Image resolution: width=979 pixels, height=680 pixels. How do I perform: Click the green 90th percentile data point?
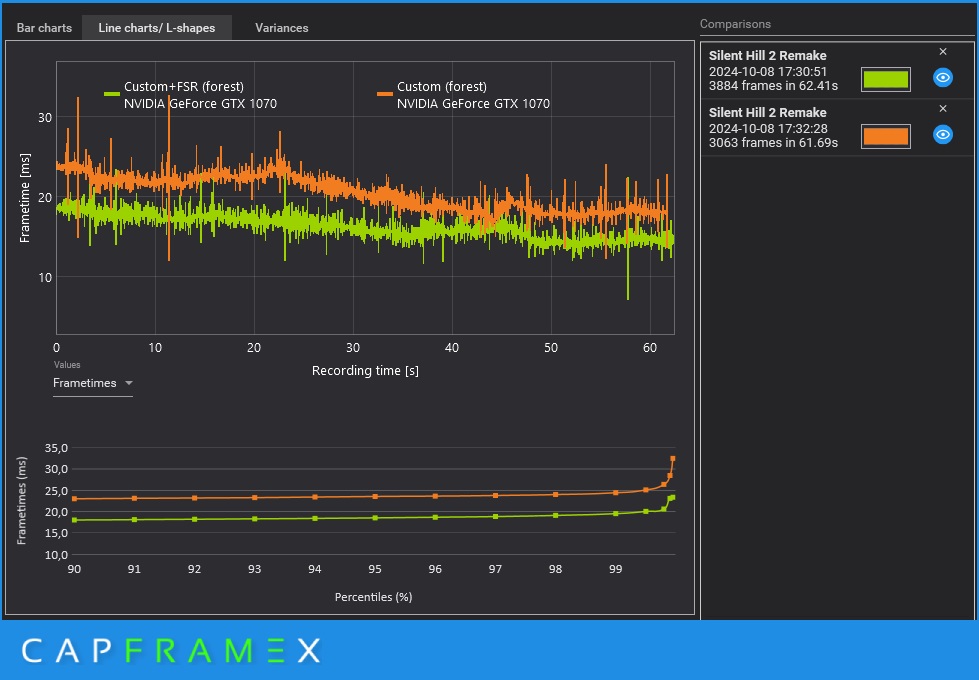click(x=74, y=520)
